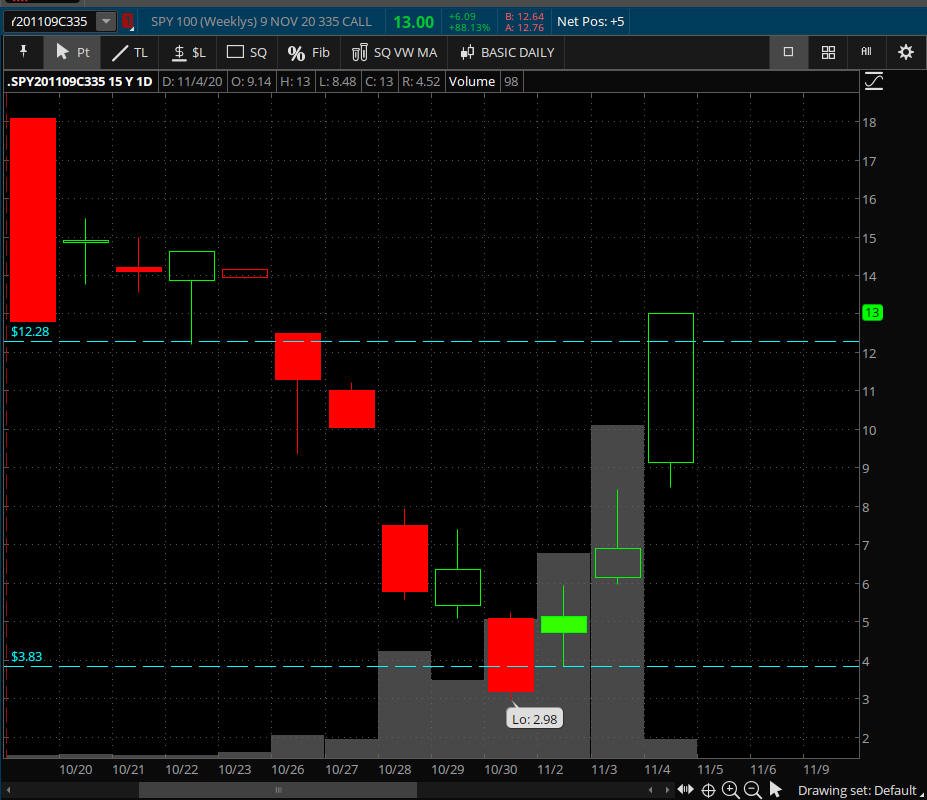Activate the crosshair pan tool
This screenshot has width=927, height=800.
point(708,790)
